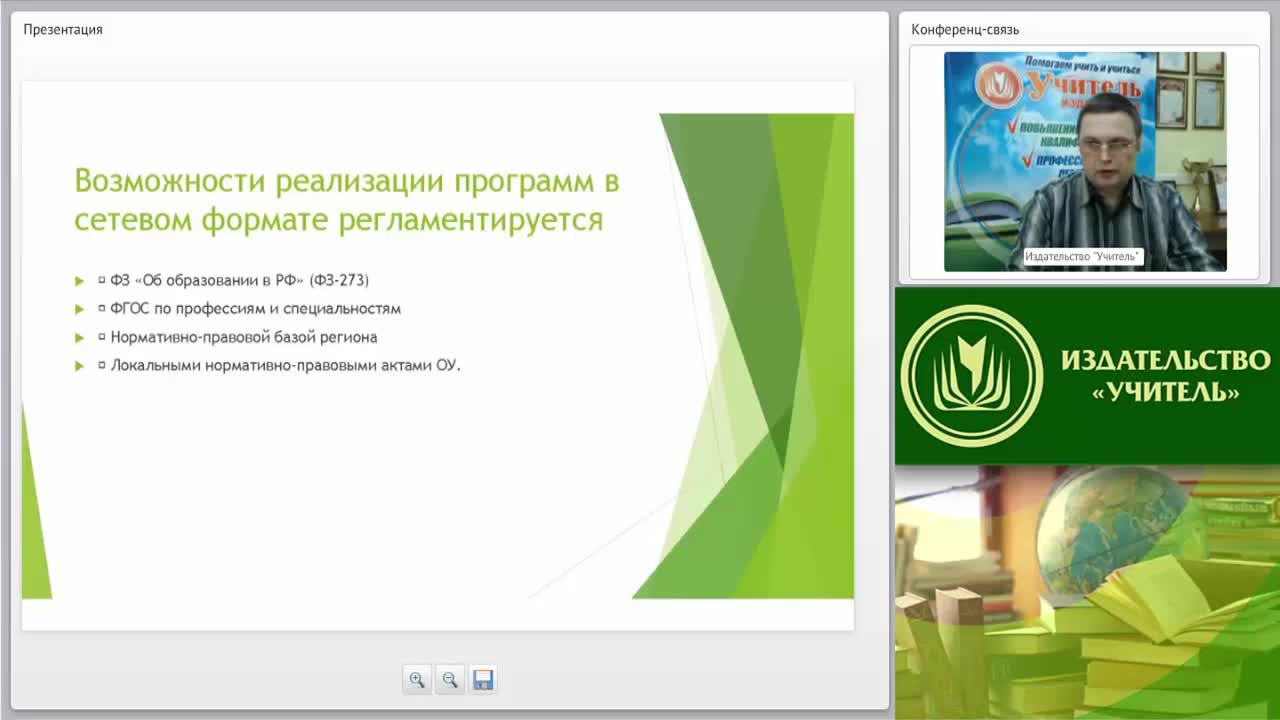Image resolution: width=1280 pixels, height=720 pixels.
Task: Select the bullet Нормативно-правовой базой региона
Action: pos(243,337)
